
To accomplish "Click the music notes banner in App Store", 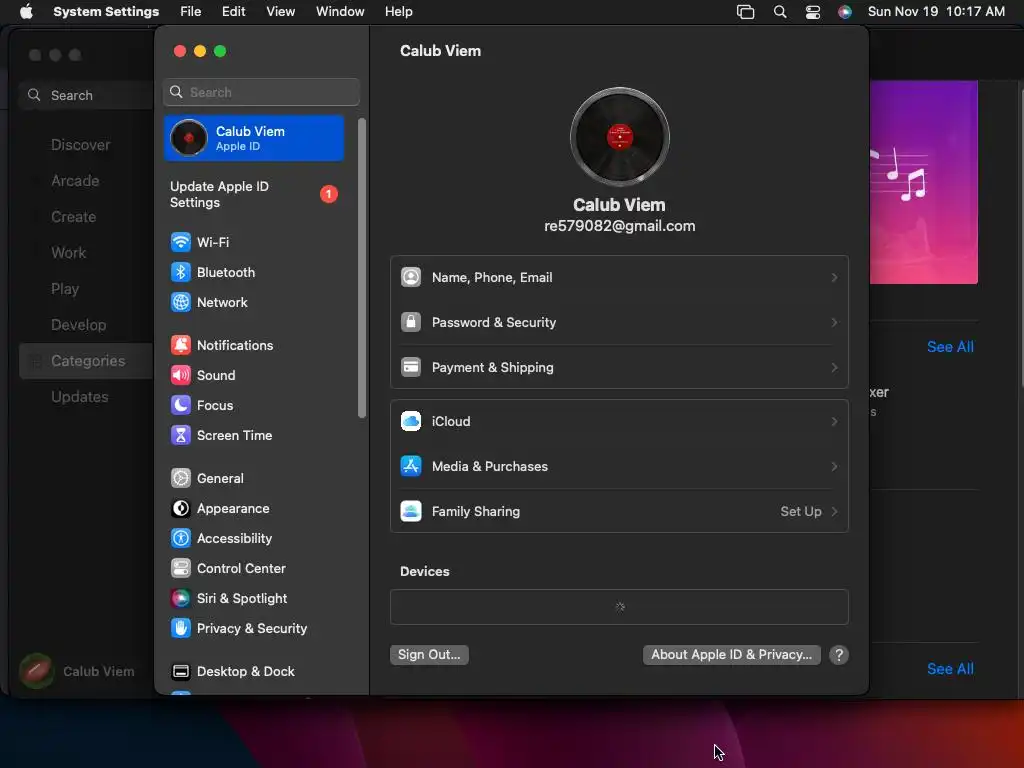I will pos(923,182).
